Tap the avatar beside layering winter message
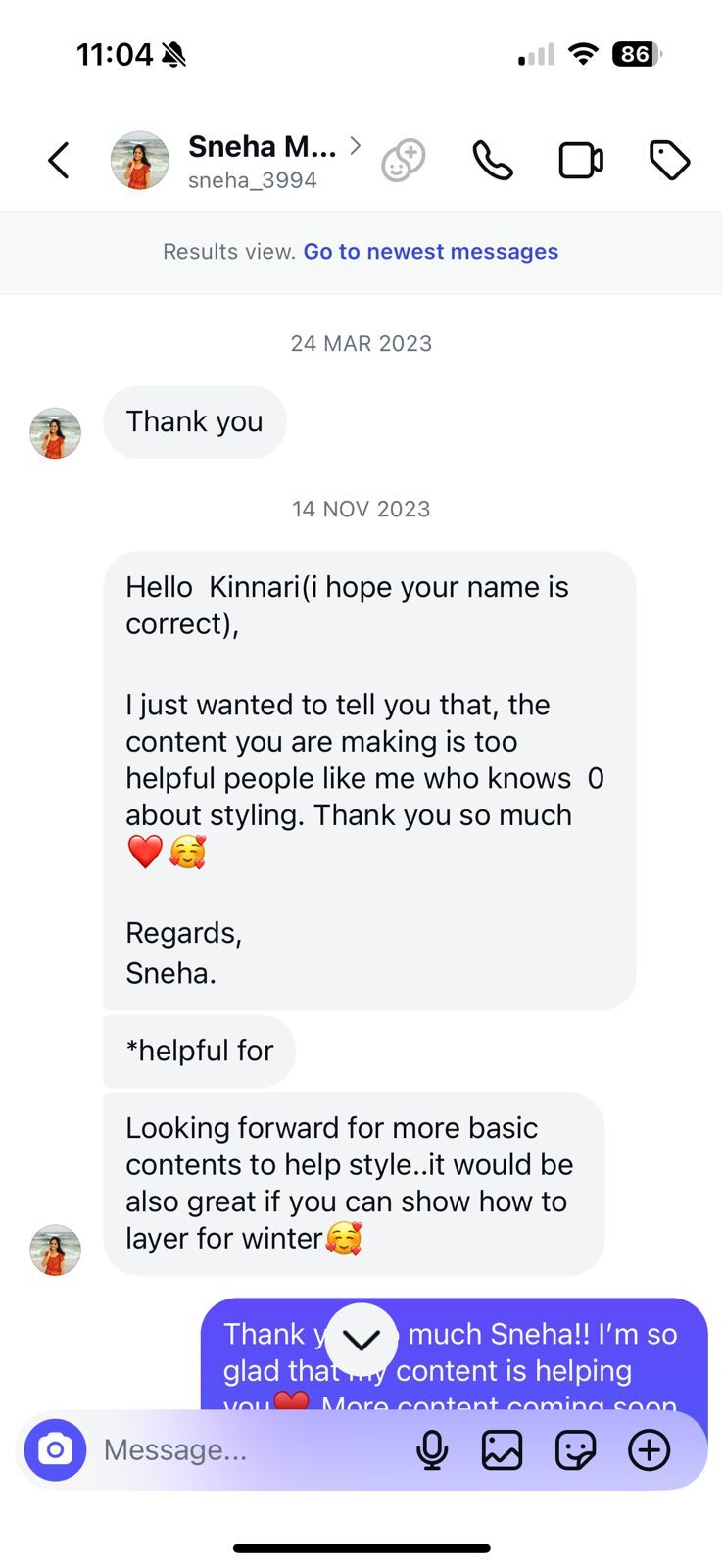The image size is (723, 1568). [x=55, y=1249]
